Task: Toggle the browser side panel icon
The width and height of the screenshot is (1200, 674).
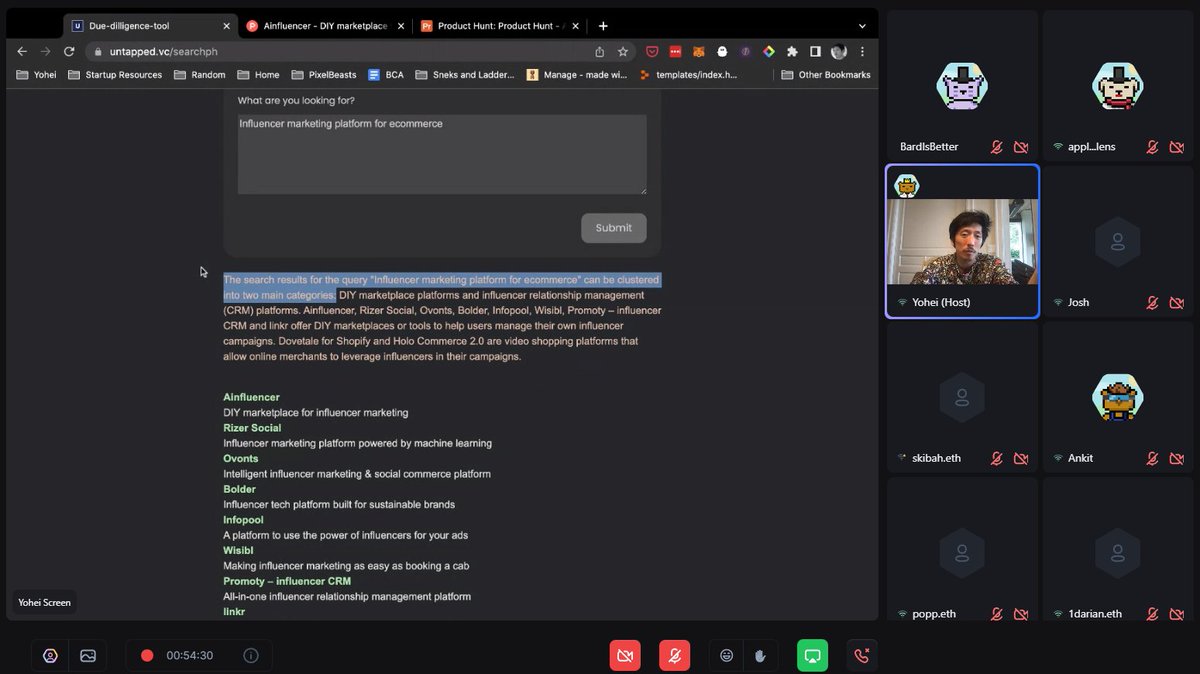Action: point(815,51)
